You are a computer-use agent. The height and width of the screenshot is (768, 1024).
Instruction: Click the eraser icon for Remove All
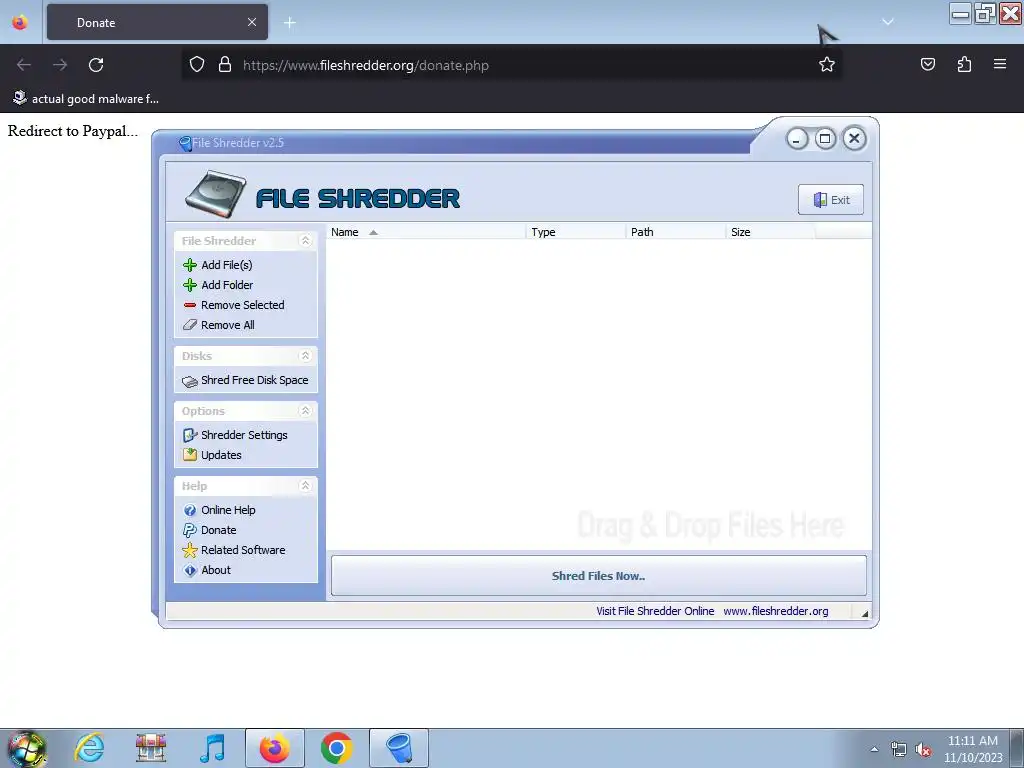point(190,325)
